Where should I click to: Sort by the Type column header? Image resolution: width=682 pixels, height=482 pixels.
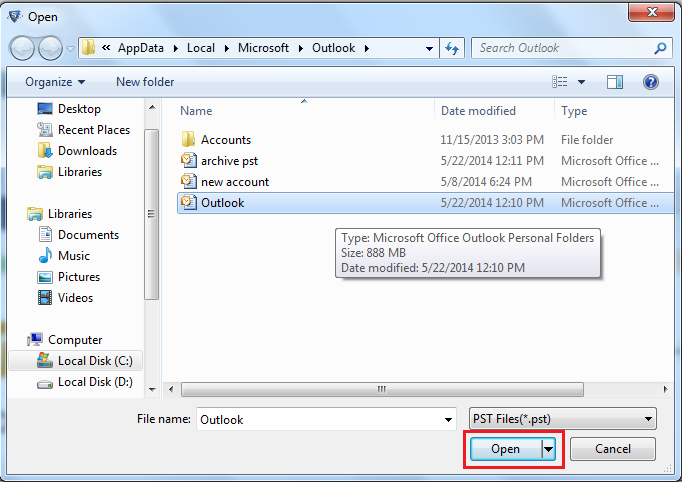coord(574,111)
